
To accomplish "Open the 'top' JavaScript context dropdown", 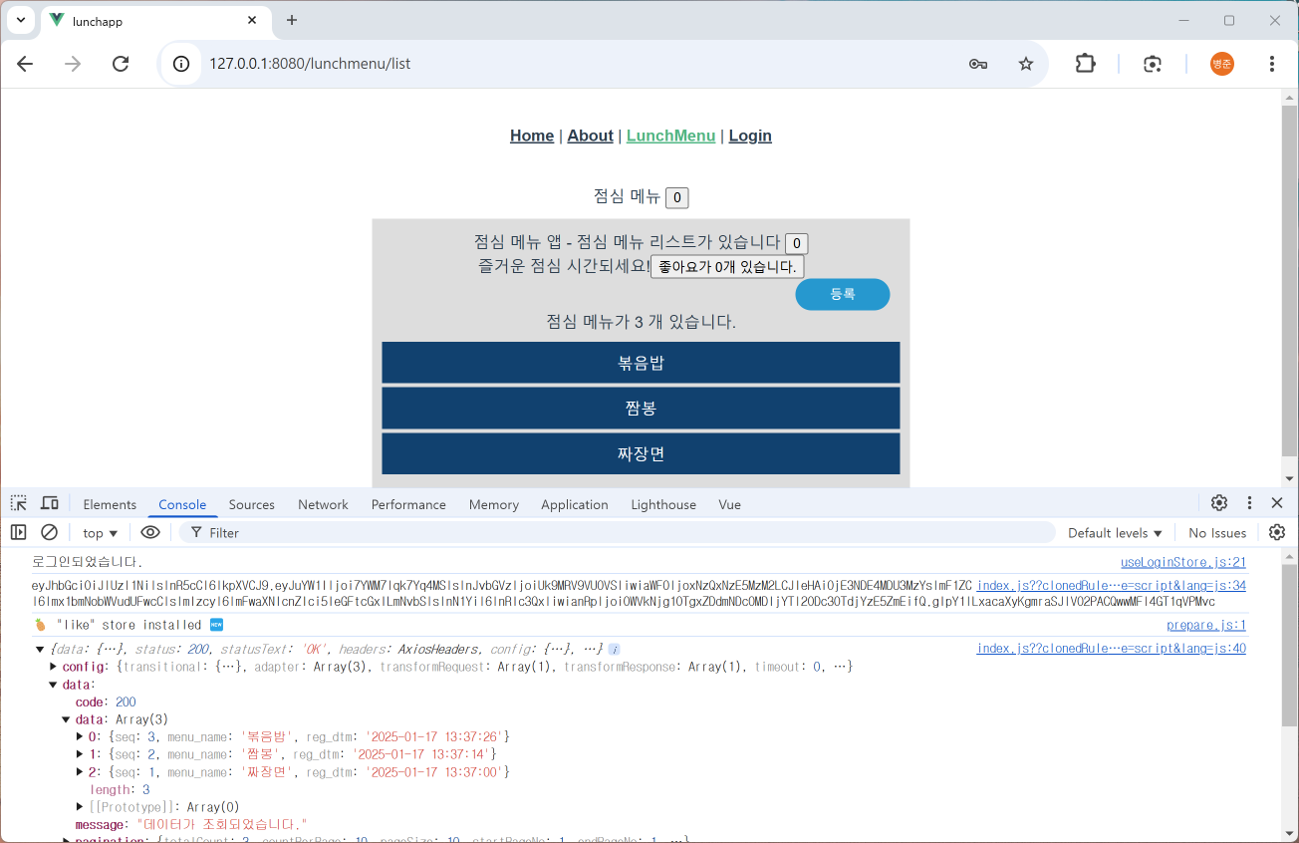I will tap(100, 533).
